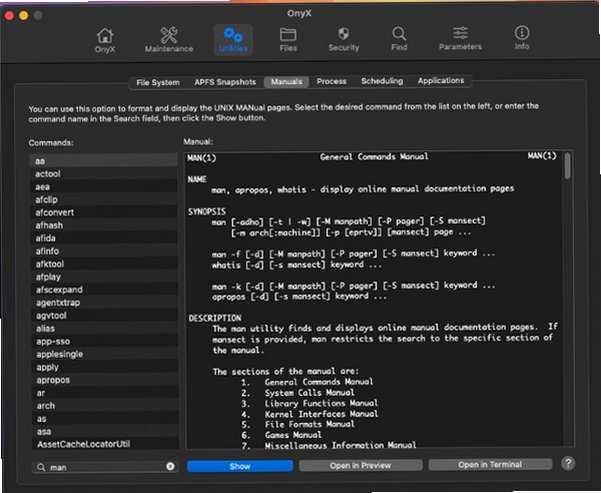
Task: Select the apply command
Action: [x=105, y=367]
